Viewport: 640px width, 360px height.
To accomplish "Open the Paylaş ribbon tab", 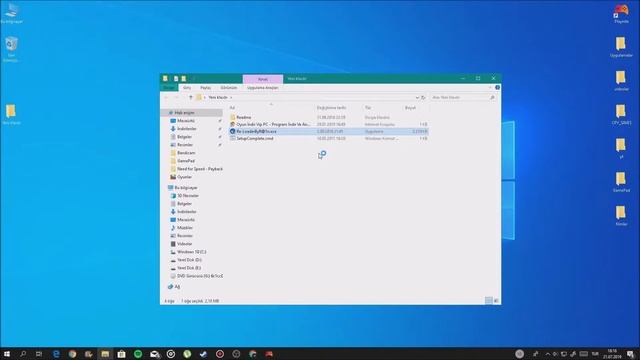I will pos(205,88).
